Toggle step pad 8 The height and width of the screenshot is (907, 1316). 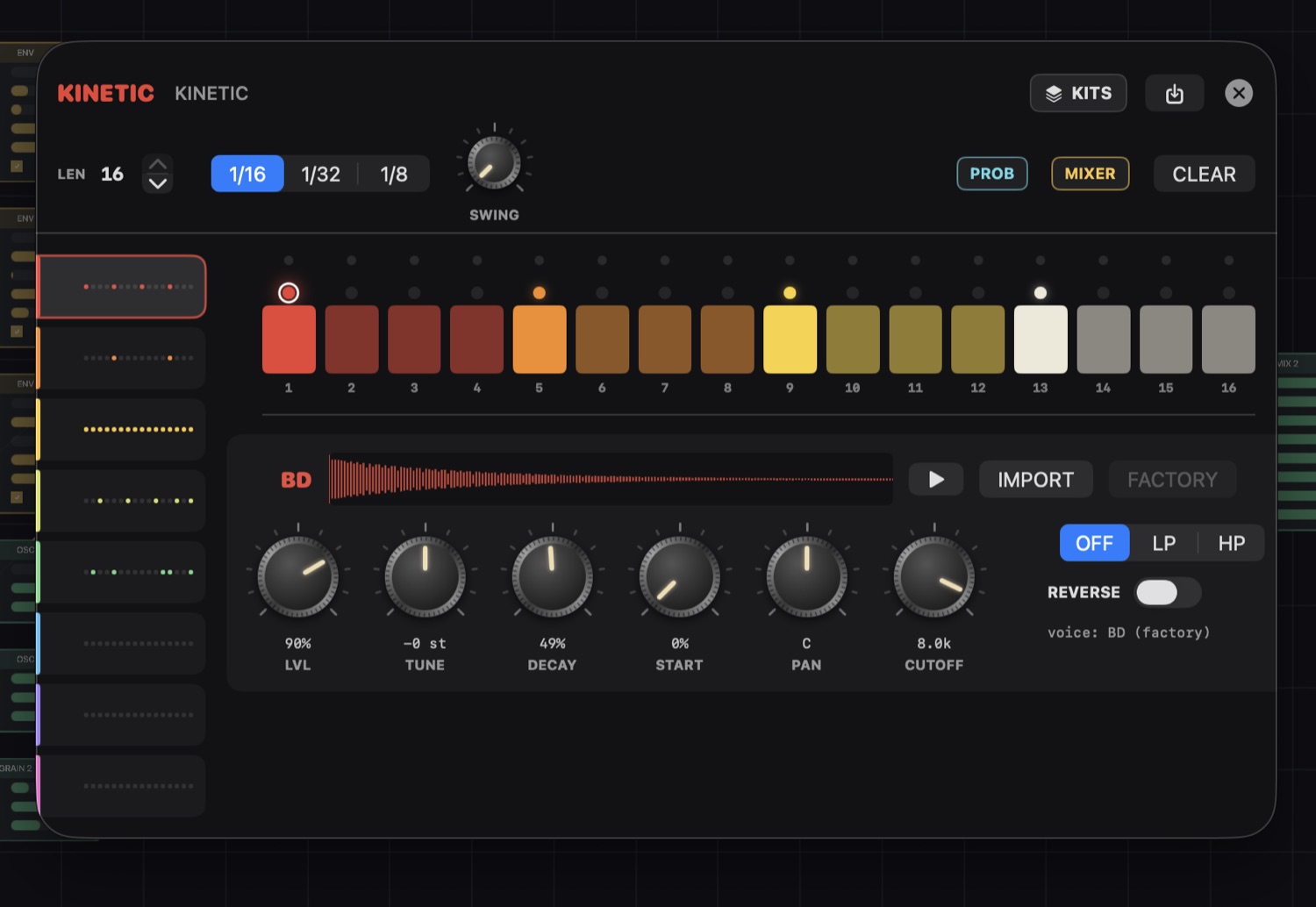pos(727,339)
